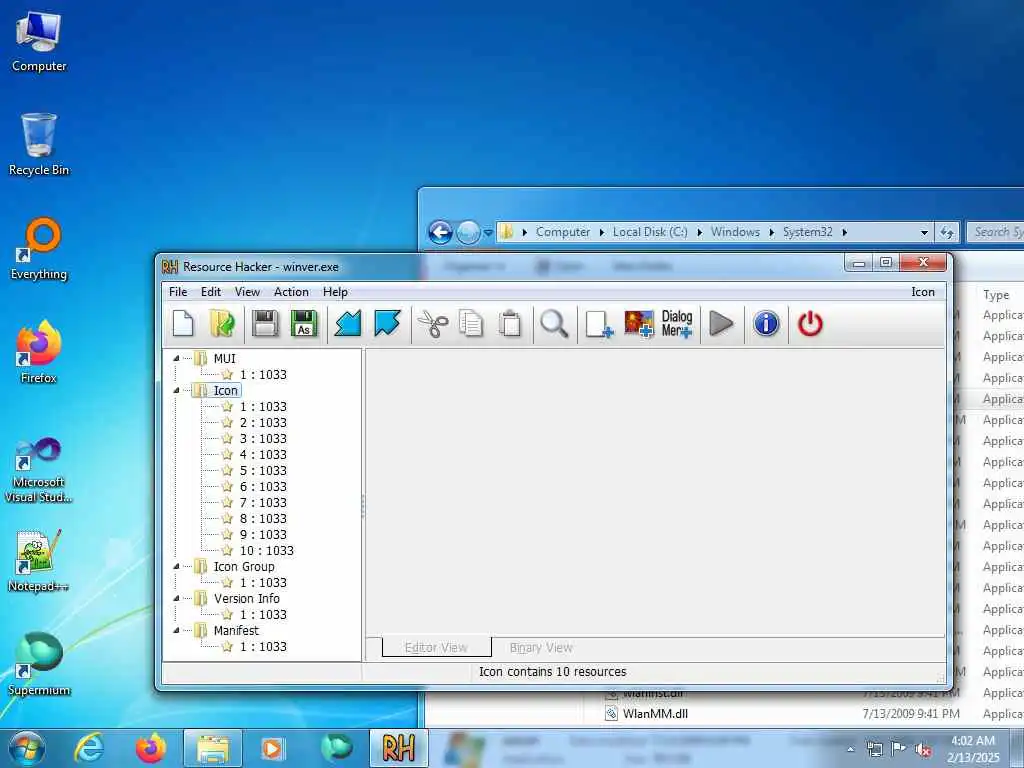Click Windows in Explorer address path
Image resolution: width=1024 pixels, height=768 pixels.
pyautogui.click(x=735, y=232)
